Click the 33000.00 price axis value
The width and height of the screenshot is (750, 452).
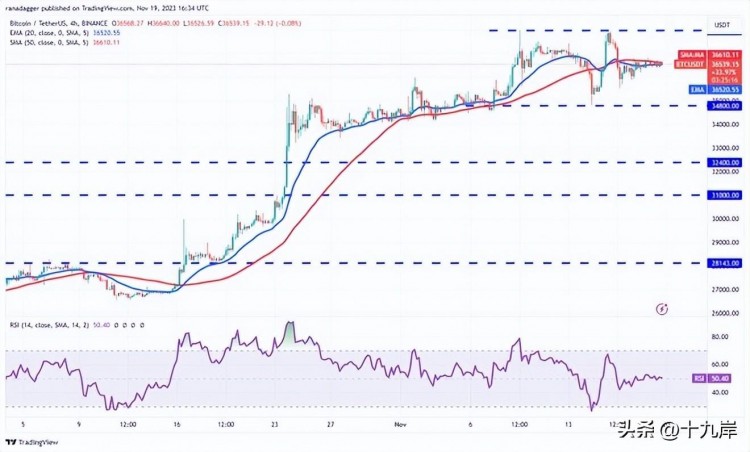click(x=726, y=148)
